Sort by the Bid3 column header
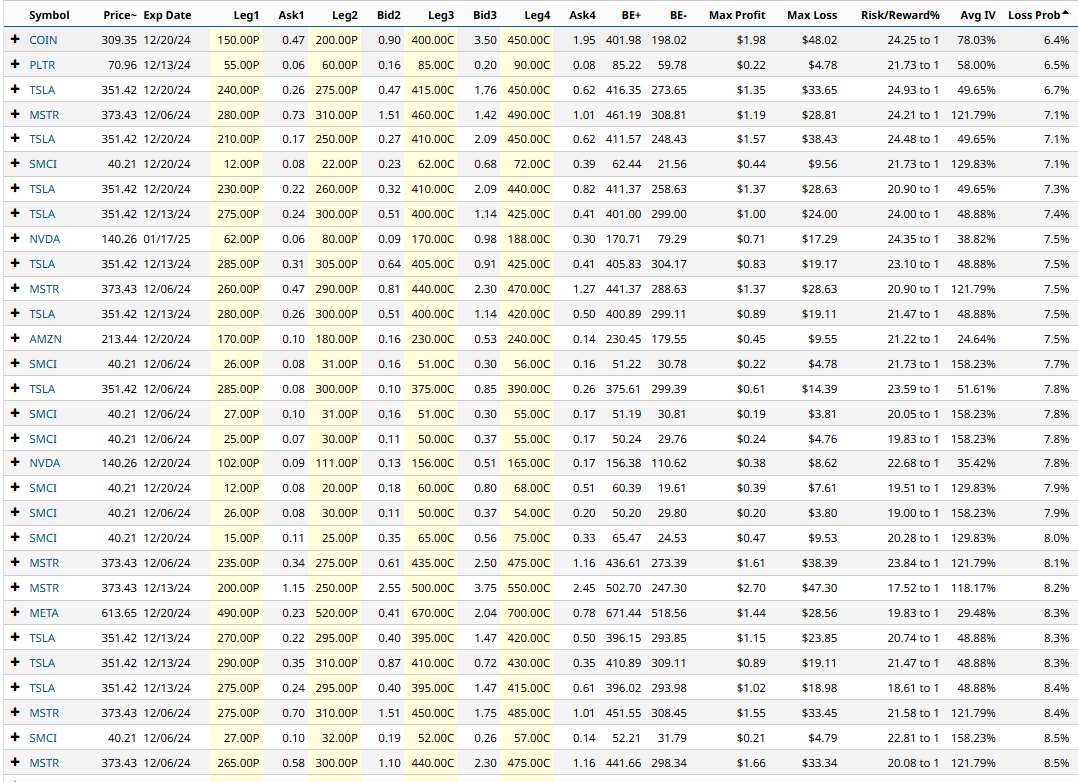Image resolution: width=1078 pixels, height=782 pixels. [485, 15]
